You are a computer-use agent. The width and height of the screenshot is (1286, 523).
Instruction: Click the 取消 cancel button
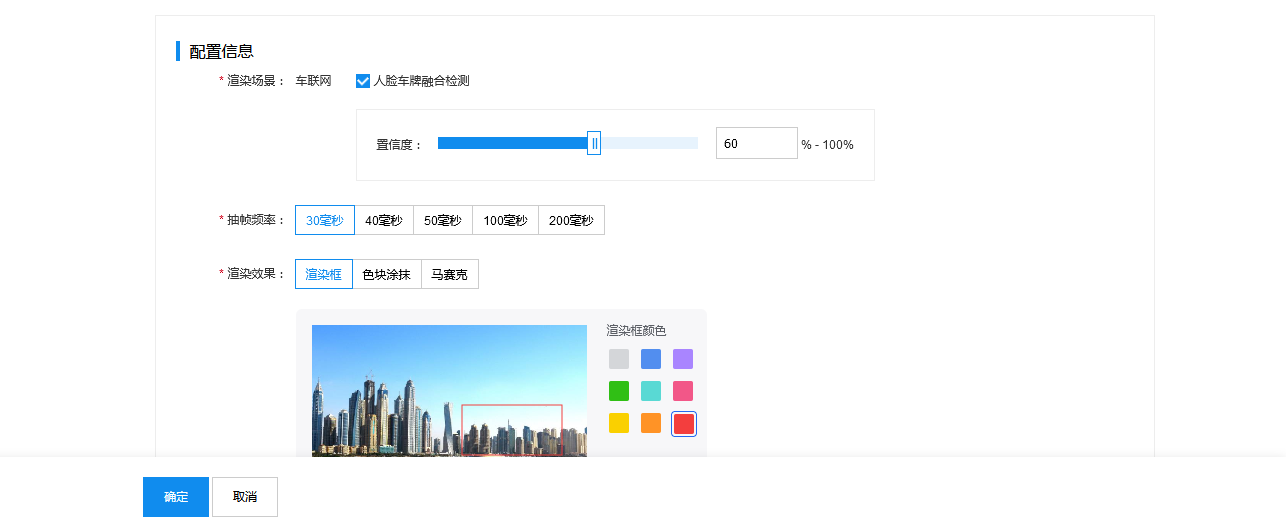(x=245, y=497)
